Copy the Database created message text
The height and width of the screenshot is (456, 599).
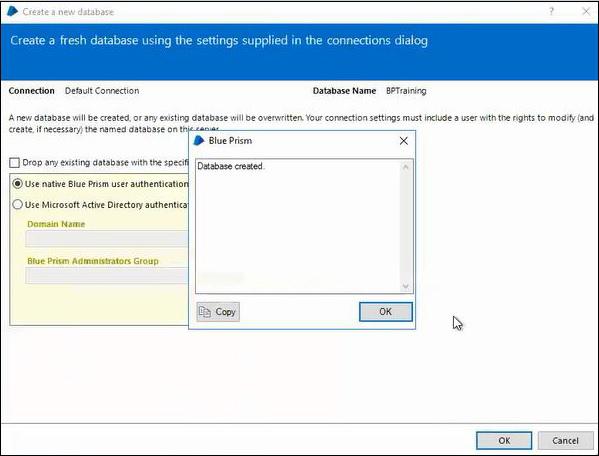(218, 312)
